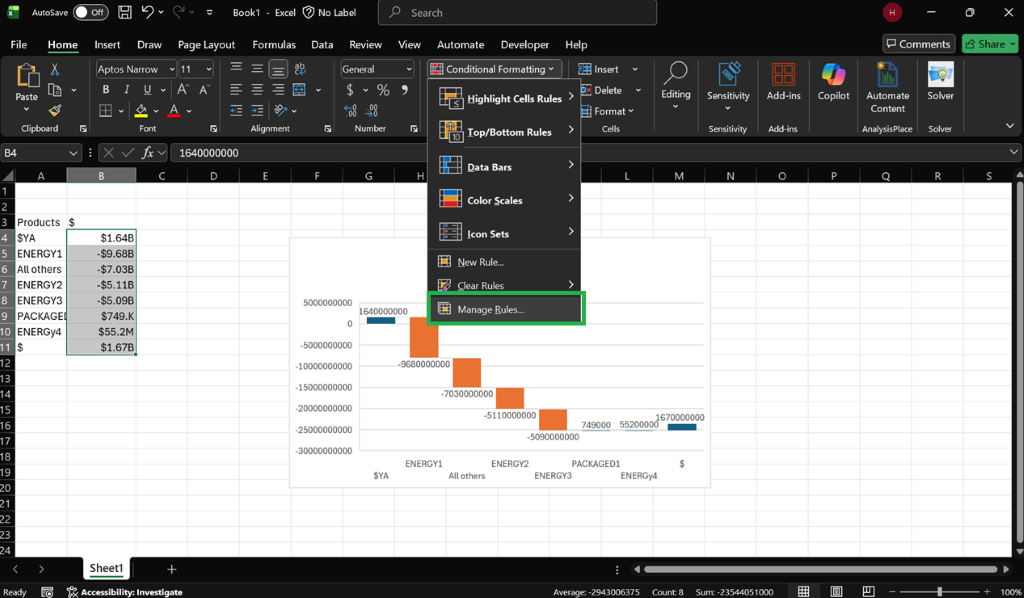This screenshot has height=598, width=1024.
Task: Launch the Automate Content tool
Action: click(887, 85)
